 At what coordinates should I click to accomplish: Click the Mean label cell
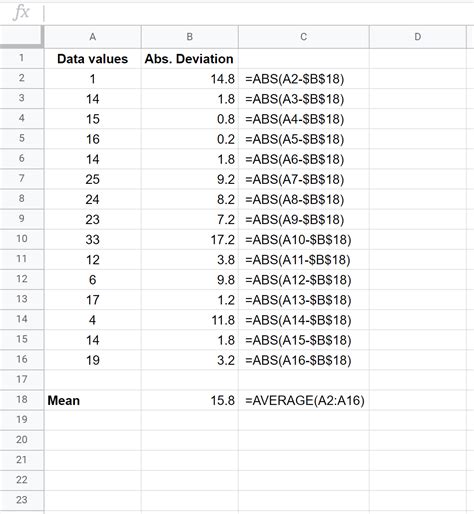pos(93,400)
